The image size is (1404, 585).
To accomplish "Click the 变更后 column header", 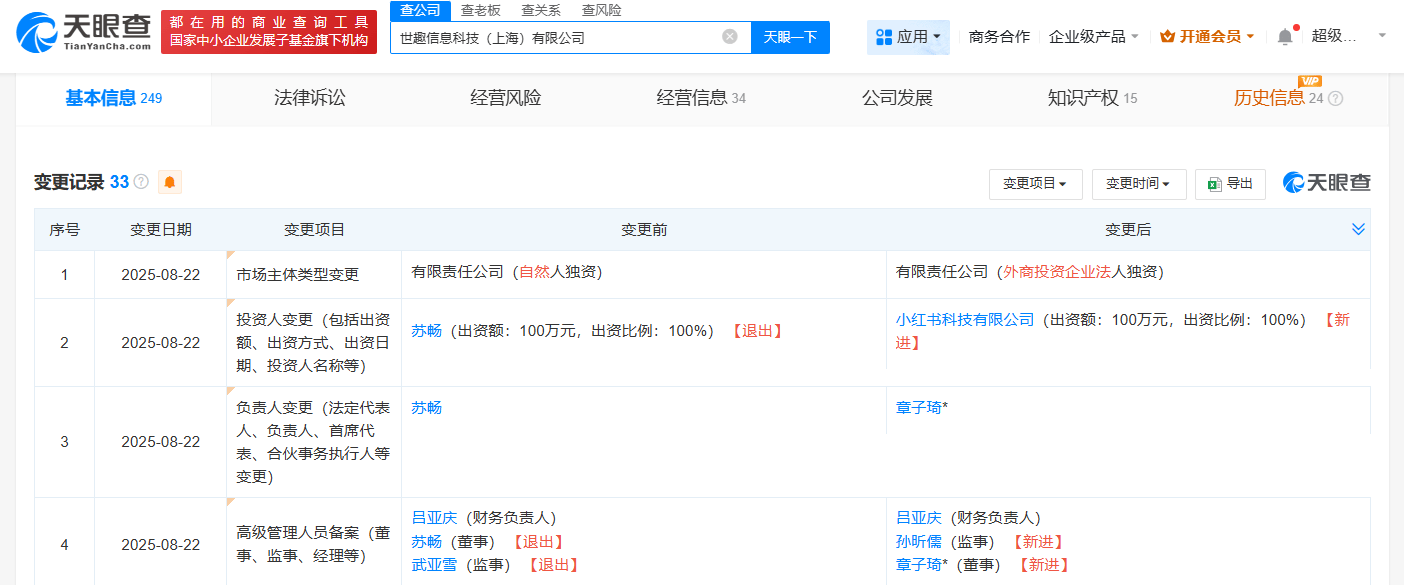I will pyautogui.click(x=1128, y=230).
